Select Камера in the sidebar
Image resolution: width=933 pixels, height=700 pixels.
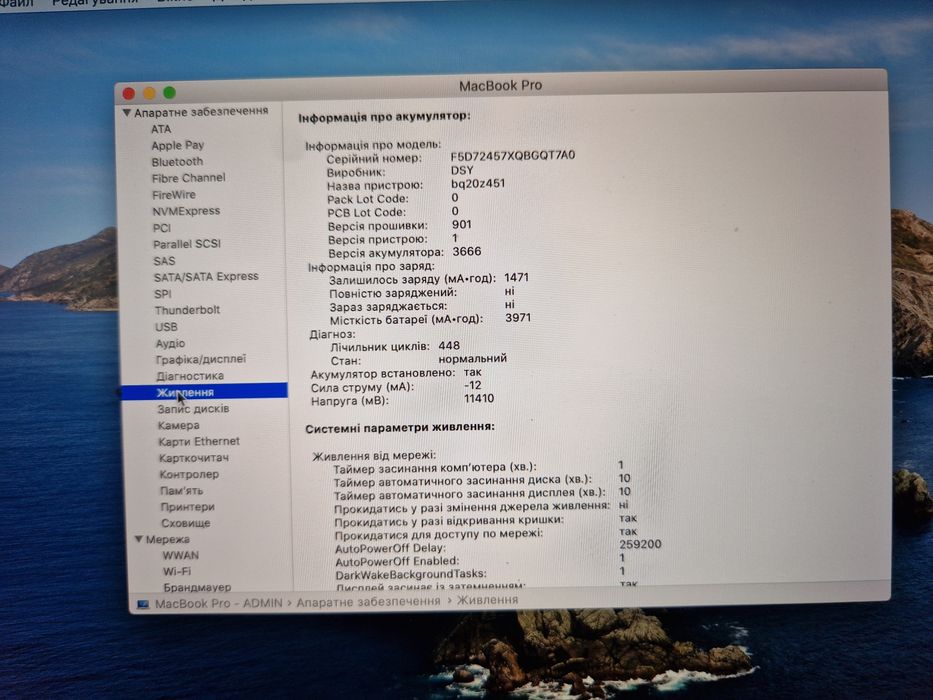pos(179,426)
